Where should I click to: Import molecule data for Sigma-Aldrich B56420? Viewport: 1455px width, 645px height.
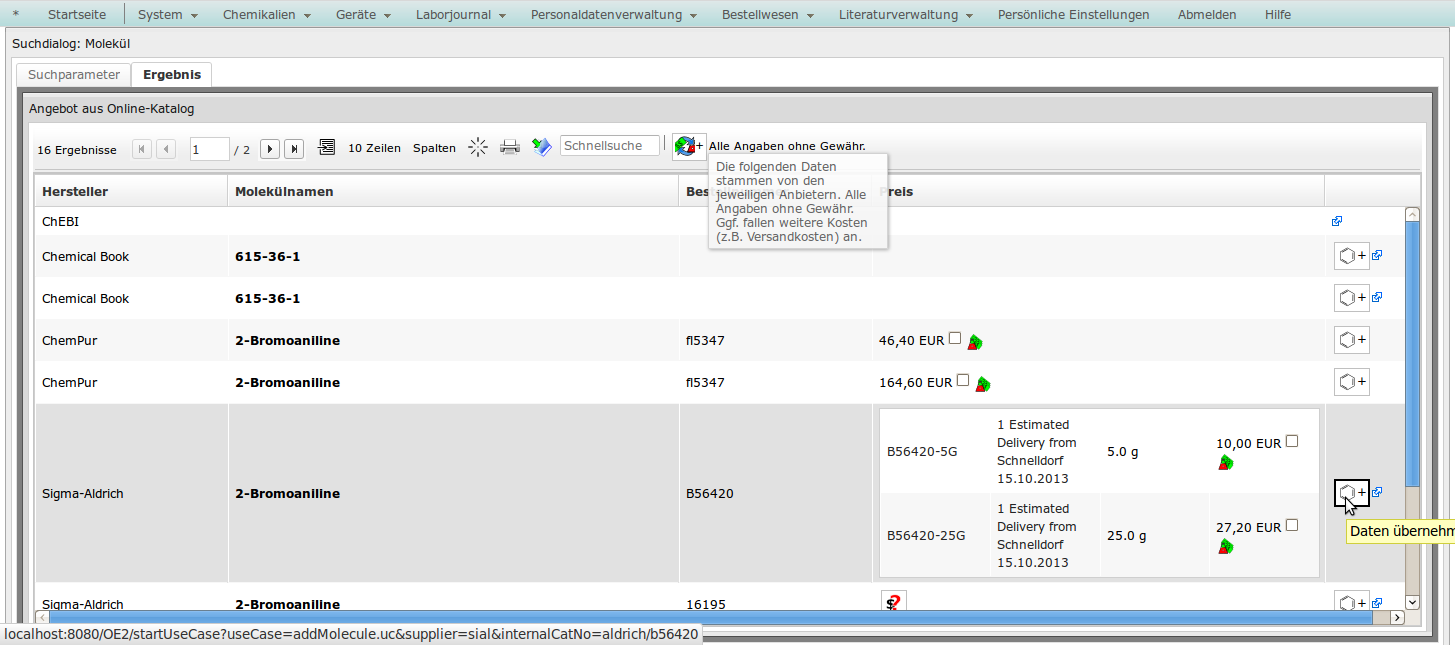[x=1352, y=493]
